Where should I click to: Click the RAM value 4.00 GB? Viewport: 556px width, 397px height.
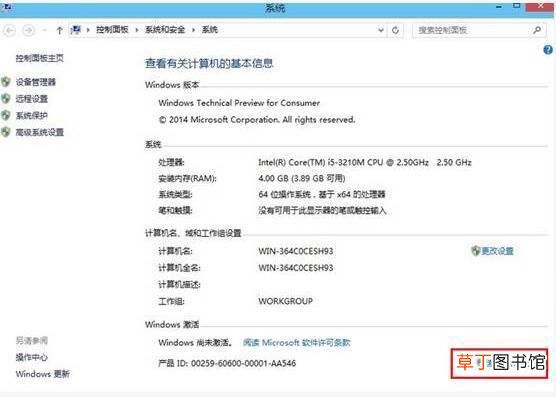point(302,178)
